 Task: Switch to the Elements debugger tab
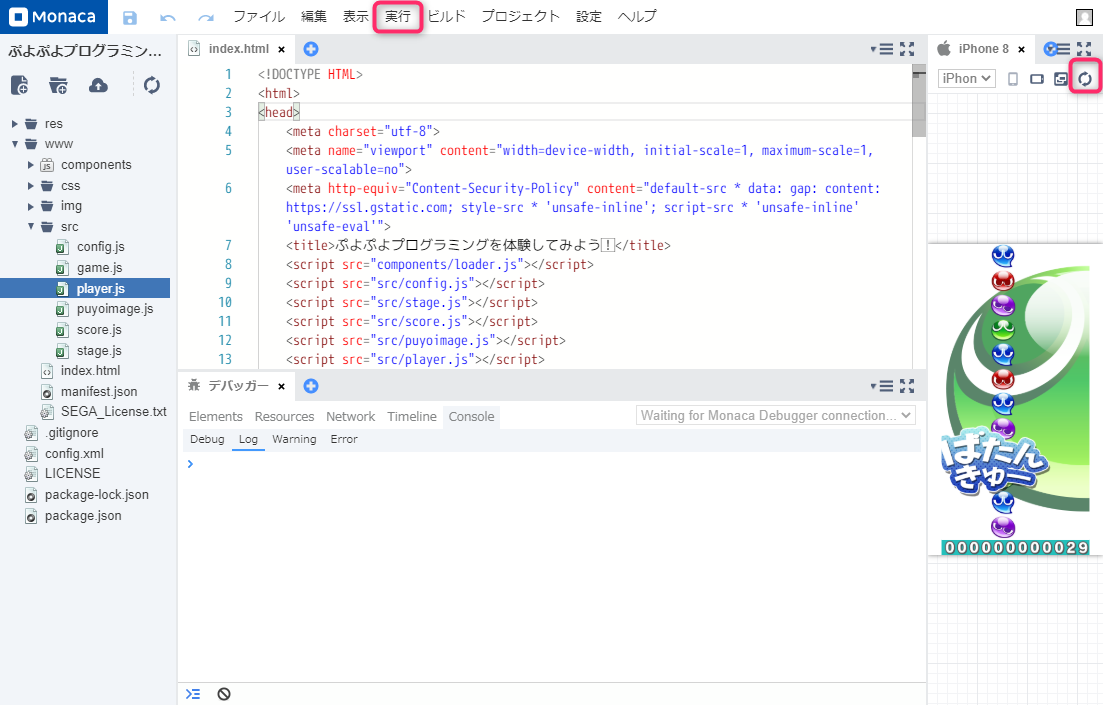coord(215,417)
